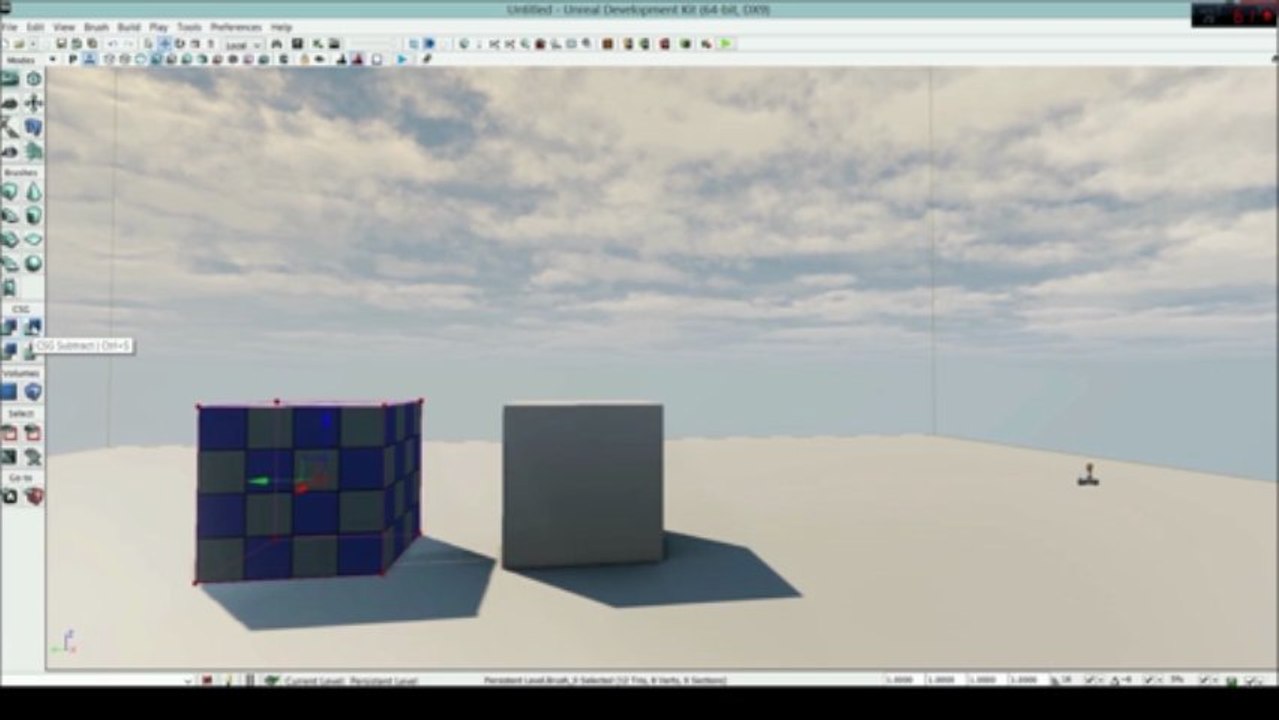The image size is (1279, 720).
Task: Click blue Play in Viewport arrow
Action: (x=402, y=60)
